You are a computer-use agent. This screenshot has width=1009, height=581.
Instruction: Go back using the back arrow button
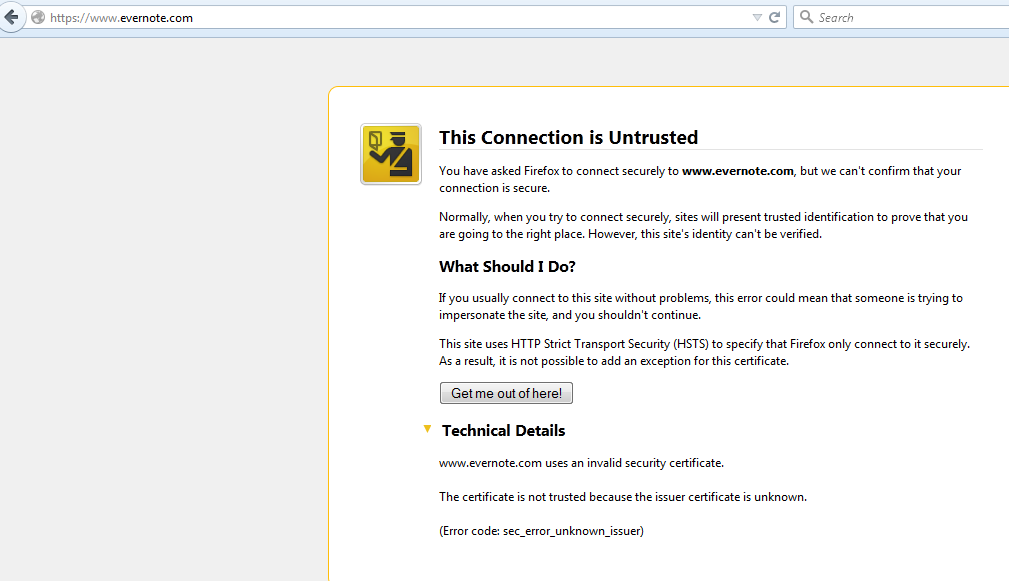pyautogui.click(x=12, y=17)
